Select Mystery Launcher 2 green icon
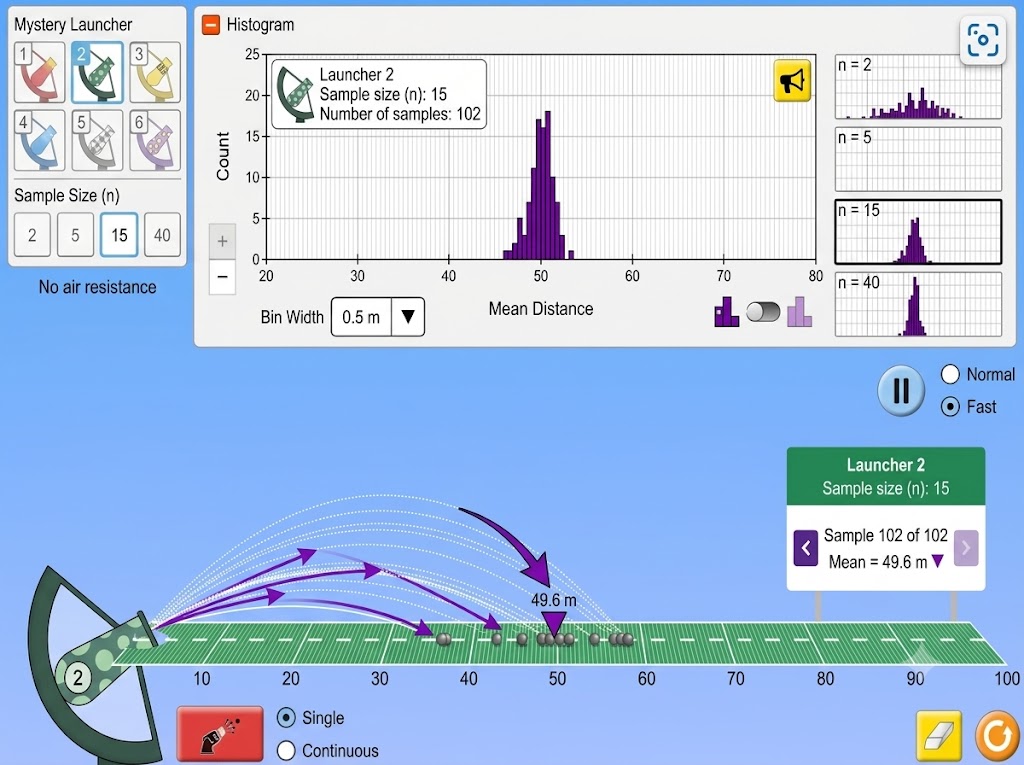1024x765 pixels. click(x=97, y=73)
